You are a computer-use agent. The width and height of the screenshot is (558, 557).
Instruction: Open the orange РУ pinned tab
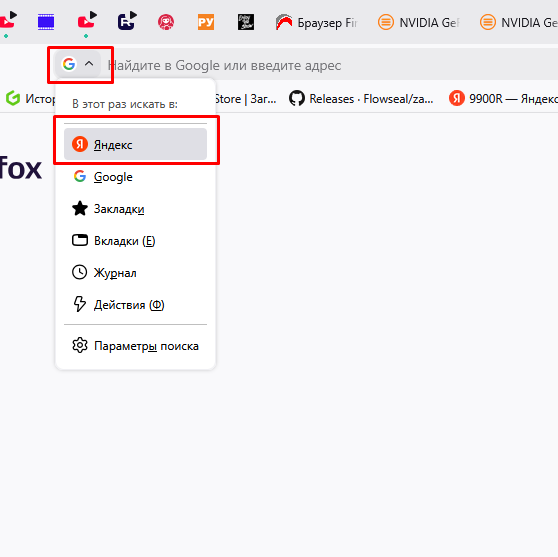206,22
